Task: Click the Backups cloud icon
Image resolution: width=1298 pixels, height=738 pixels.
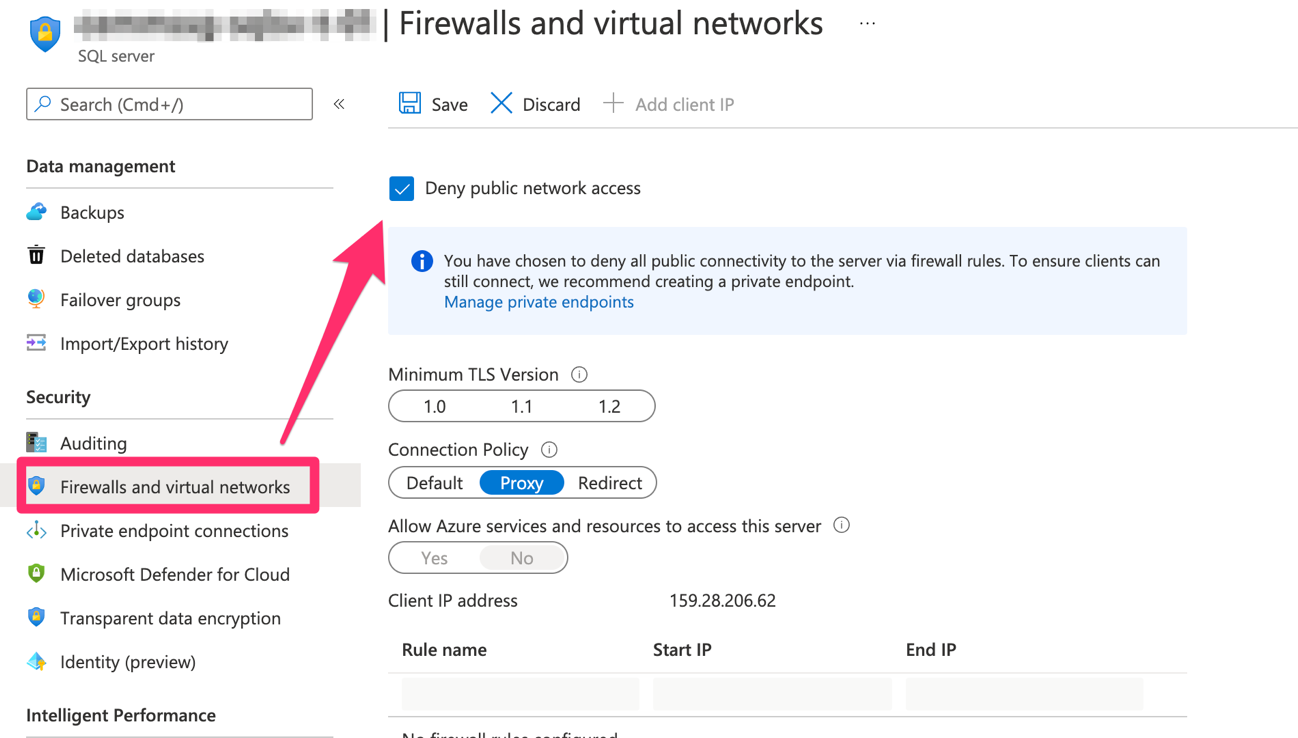Action: (x=36, y=212)
